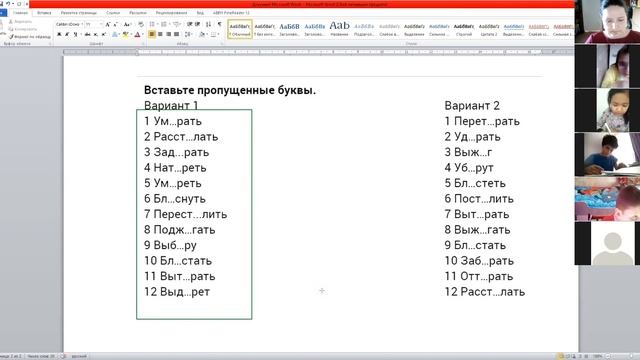640x360 pixels.
Task: Click the Cut command
Action: 20,22
